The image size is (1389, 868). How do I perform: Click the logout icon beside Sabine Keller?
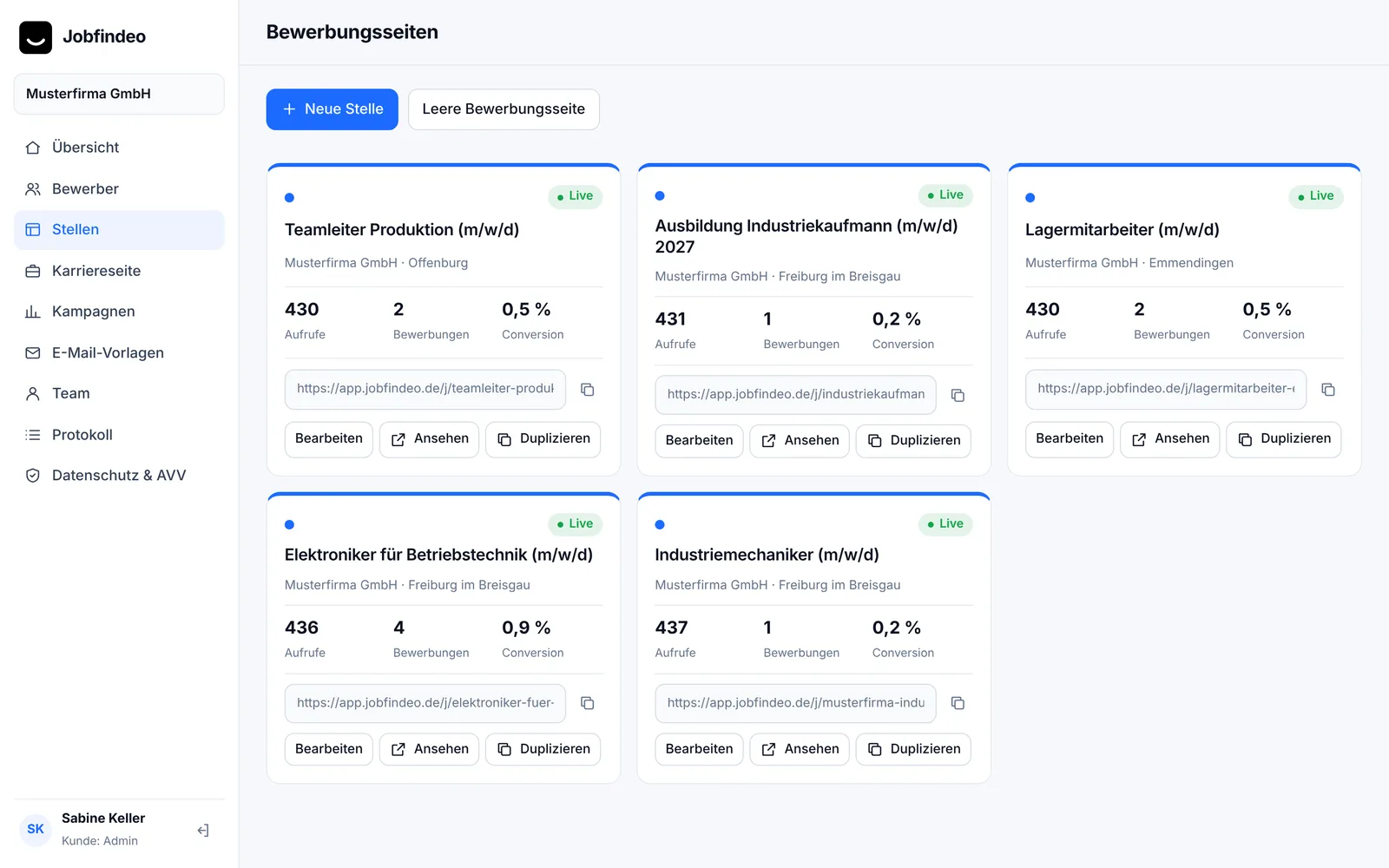tap(203, 831)
